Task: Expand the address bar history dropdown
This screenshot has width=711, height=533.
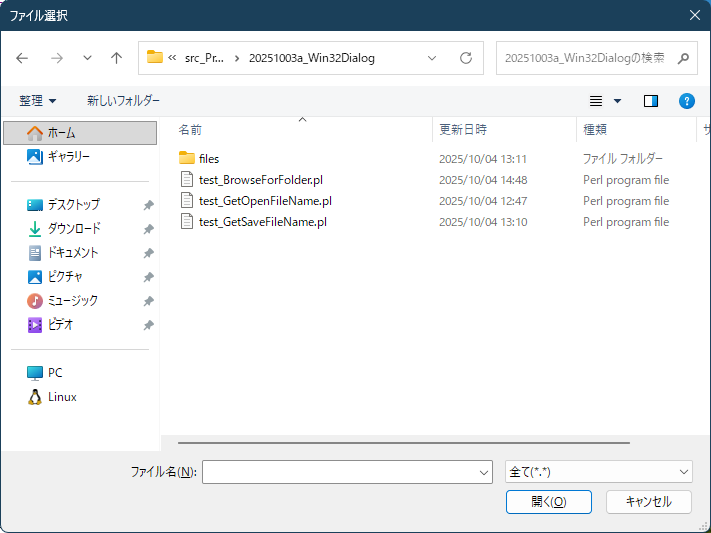Action: (x=432, y=58)
